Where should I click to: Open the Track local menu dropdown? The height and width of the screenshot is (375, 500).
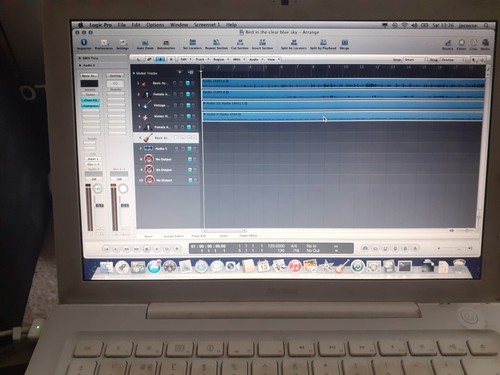click(202, 59)
